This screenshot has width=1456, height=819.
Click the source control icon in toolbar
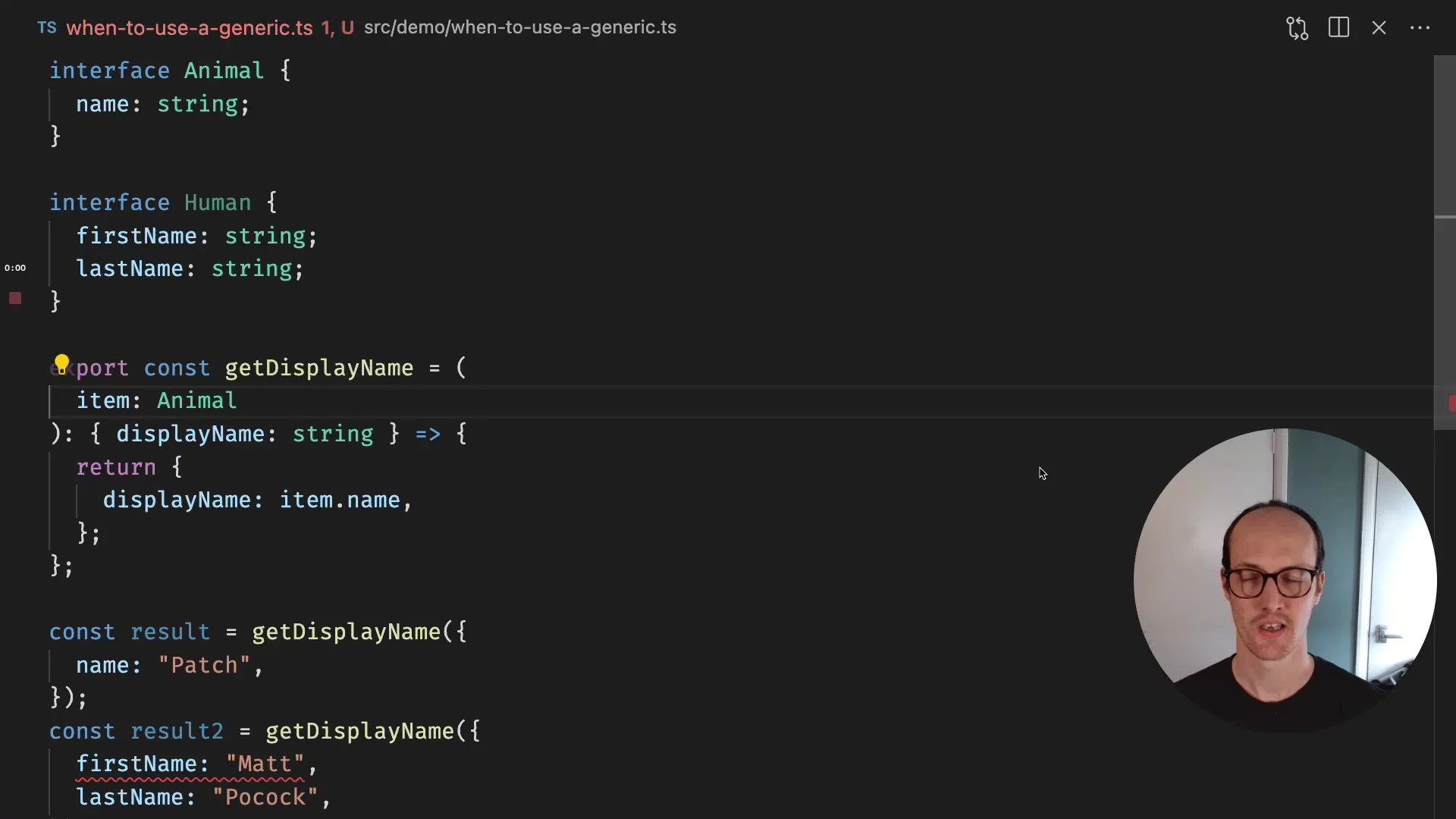pos(1297,27)
